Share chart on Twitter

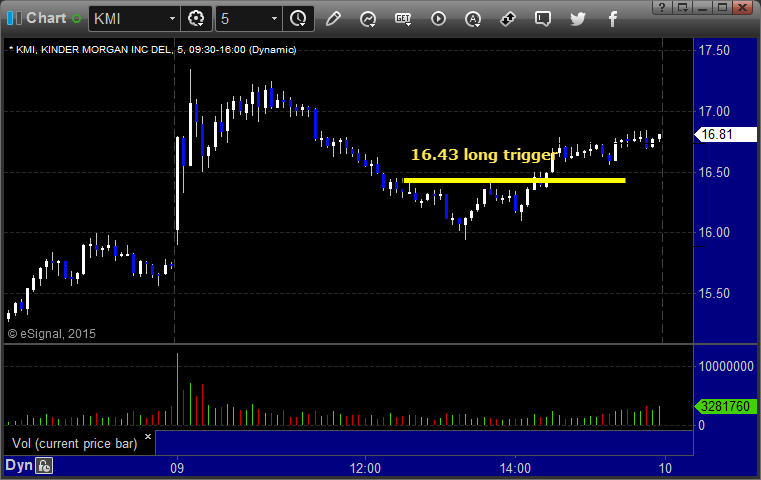click(x=578, y=19)
